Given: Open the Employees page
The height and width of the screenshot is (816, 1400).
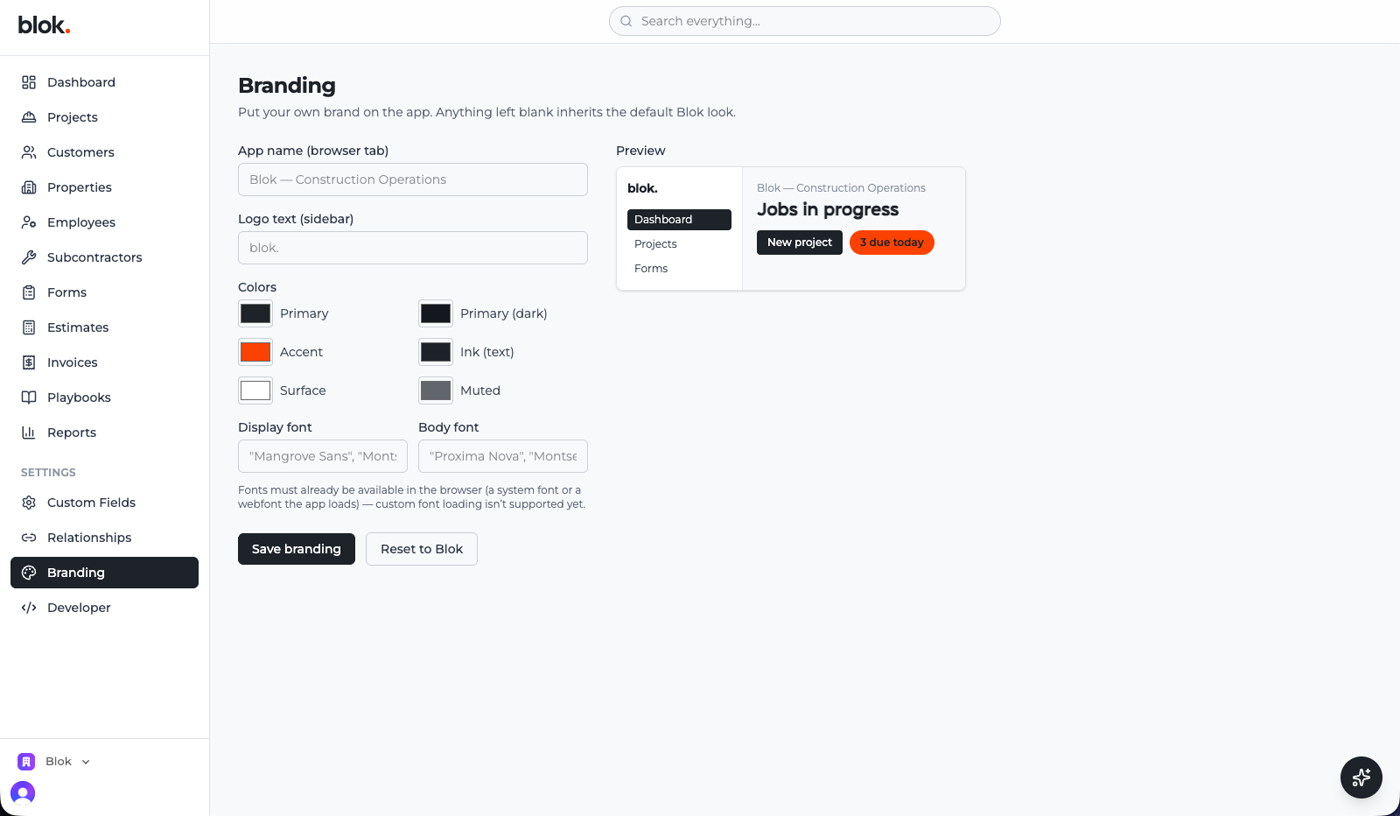Looking at the screenshot, I should click(x=104, y=222).
